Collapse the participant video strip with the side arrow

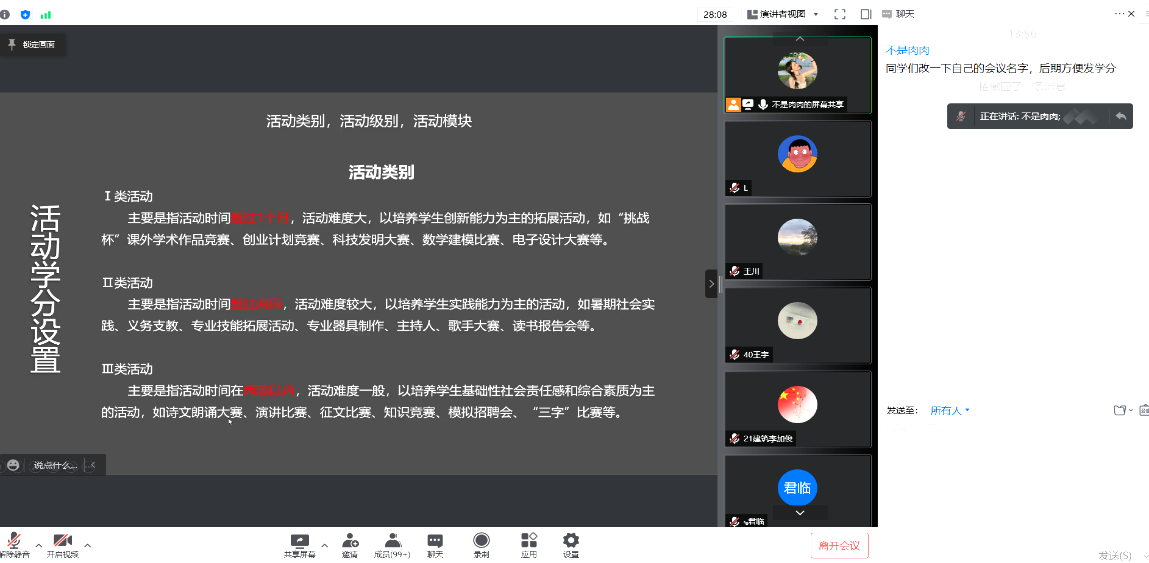point(711,284)
